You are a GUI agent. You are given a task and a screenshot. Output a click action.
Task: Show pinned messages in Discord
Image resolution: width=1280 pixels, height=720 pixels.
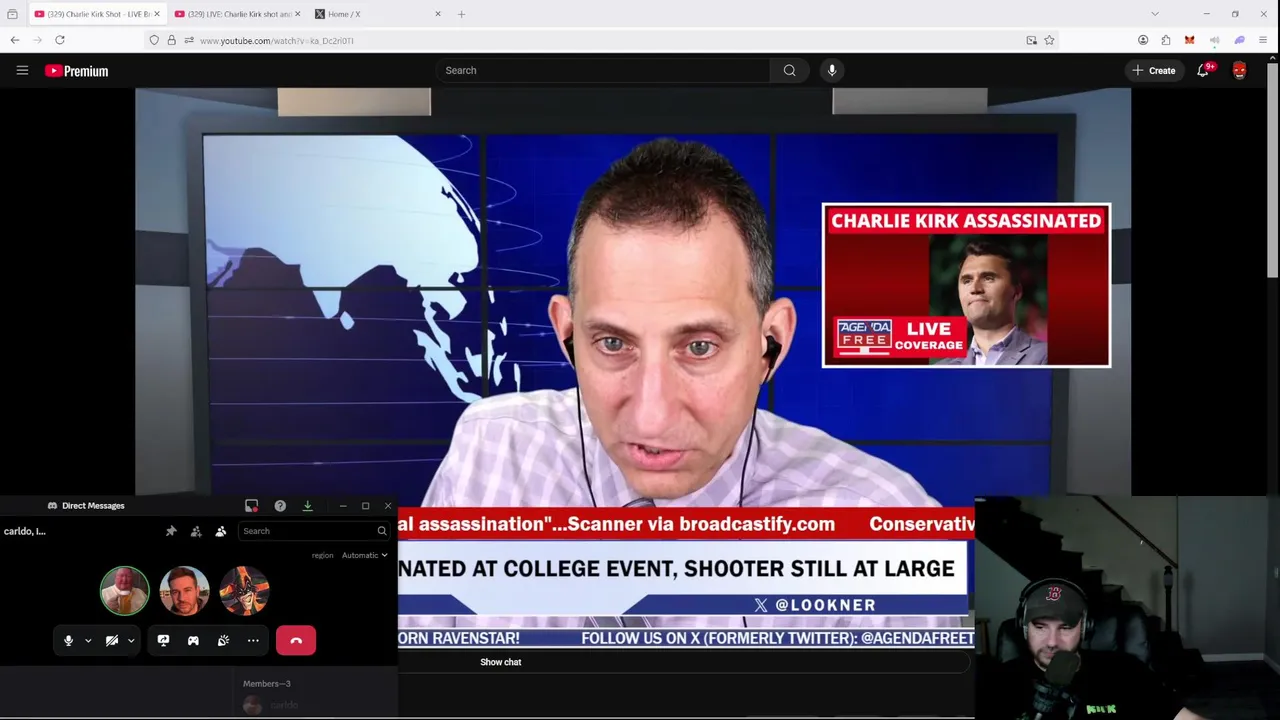coord(171,531)
